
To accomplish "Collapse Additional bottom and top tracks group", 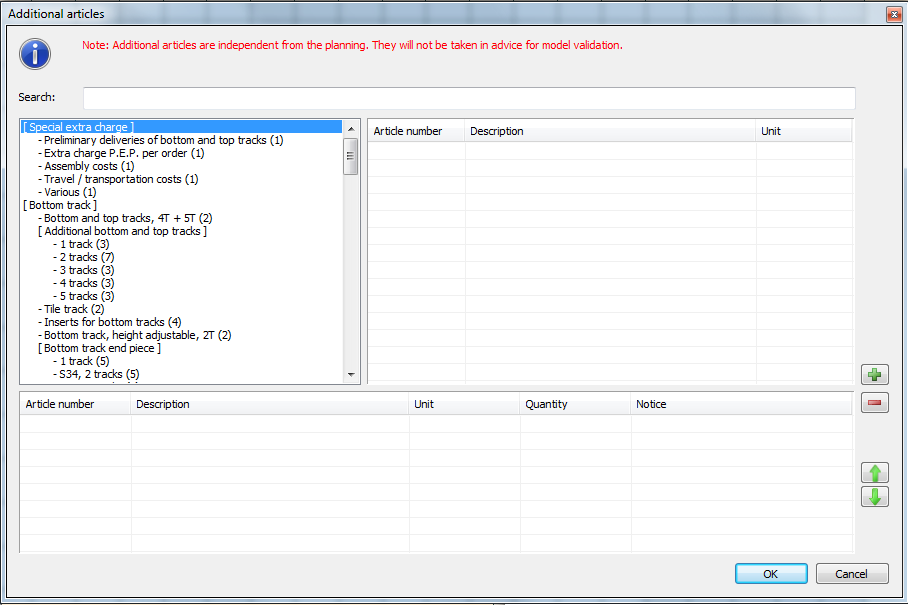I will (x=122, y=231).
